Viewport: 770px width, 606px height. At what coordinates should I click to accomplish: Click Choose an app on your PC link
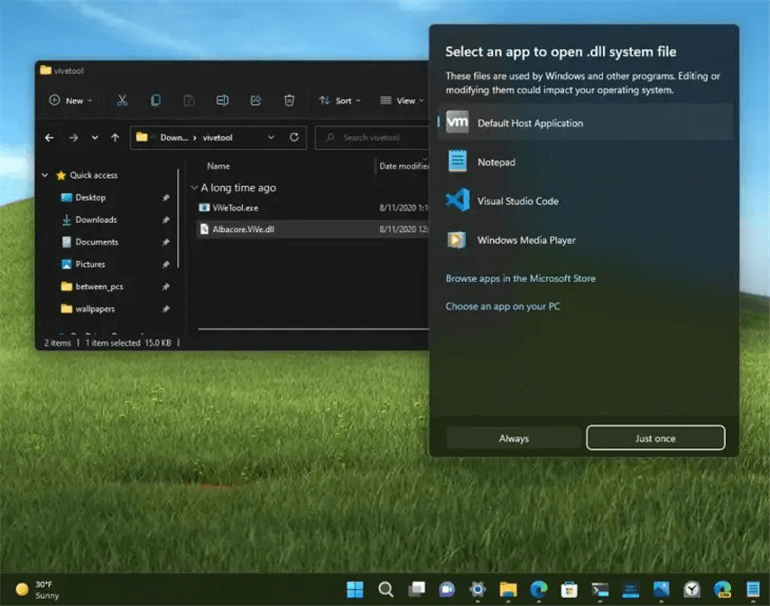click(503, 306)
